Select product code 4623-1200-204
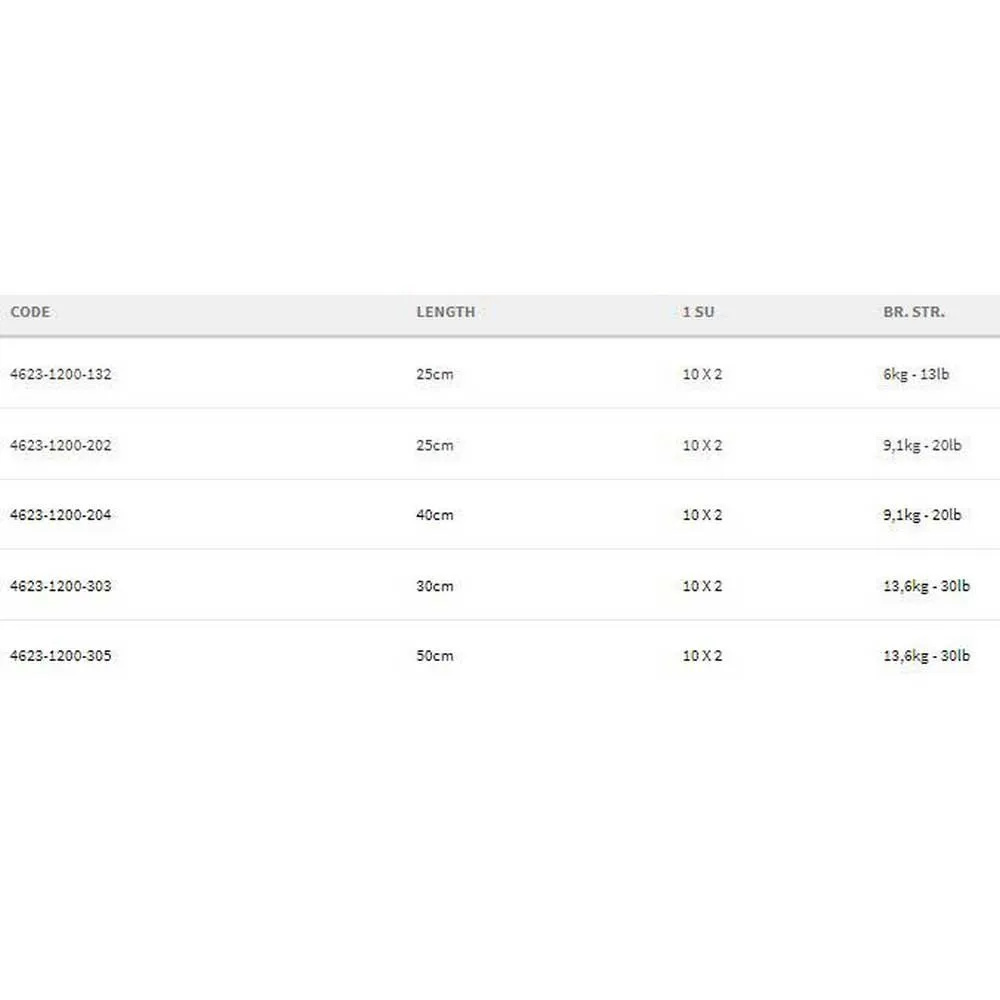 [60, 515]
